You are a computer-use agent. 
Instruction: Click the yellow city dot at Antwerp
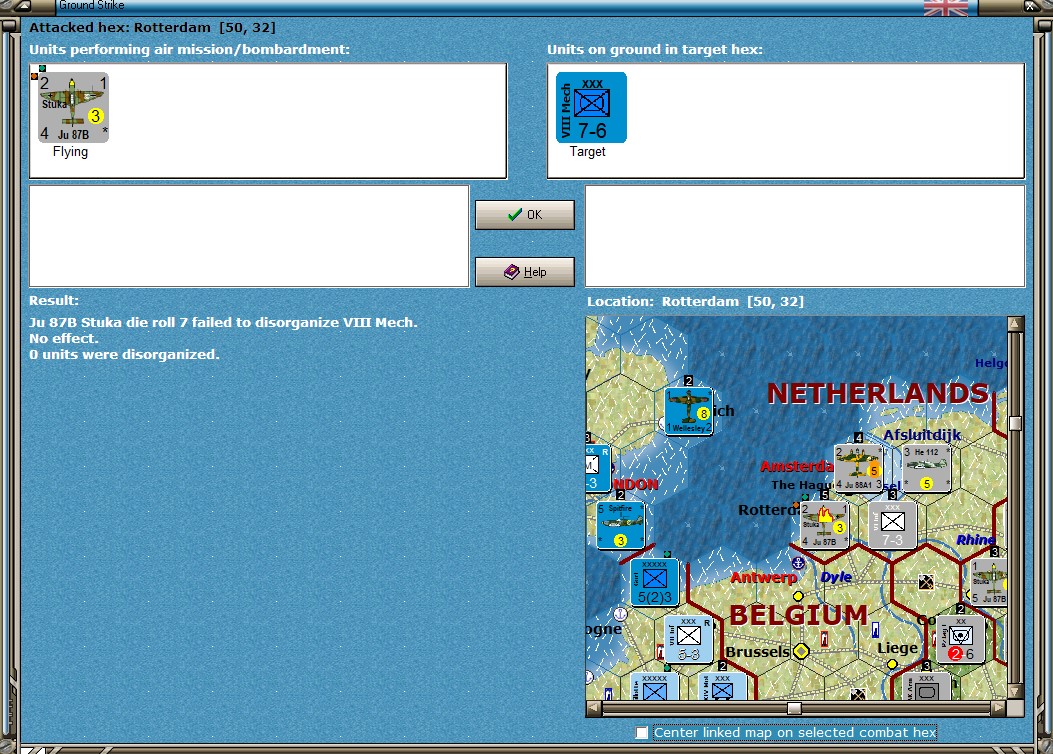798,596
